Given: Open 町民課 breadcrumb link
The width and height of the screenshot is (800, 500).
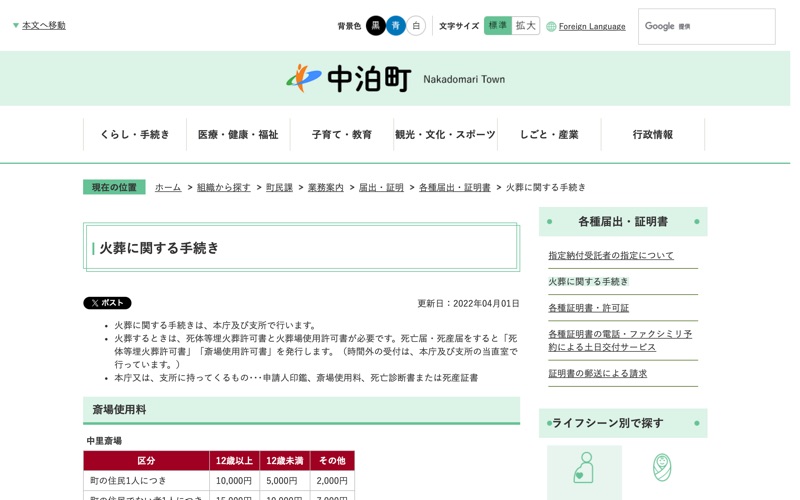Looking at the screenshot, I should pyautogui.click(x=279, y=187).
